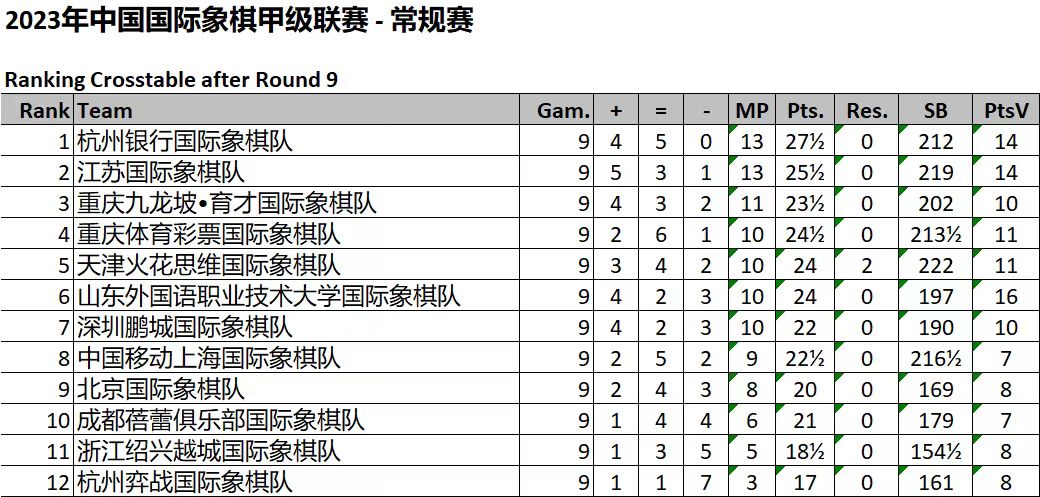The image size is (1040, 497).
Task: Click the PtsV column header
Action: (1006, 110)
